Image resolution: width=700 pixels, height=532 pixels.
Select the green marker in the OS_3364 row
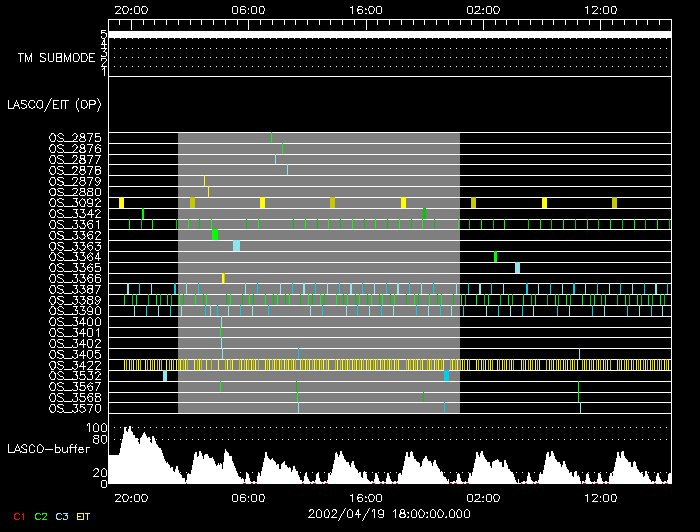click(x=495, y=257)
